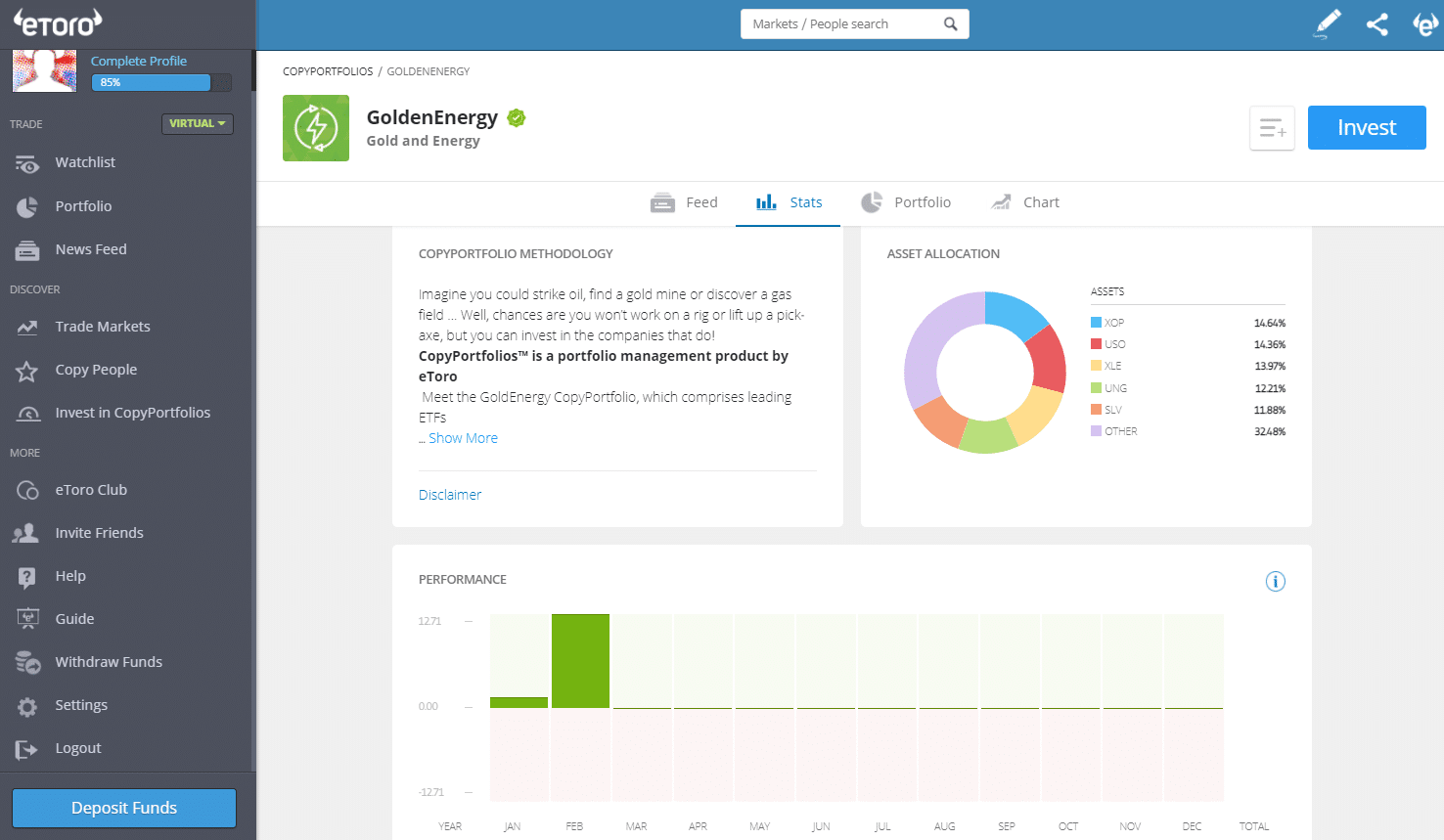Click the Complete Profile link
The height and width of the screenshot is (840, 1444).
pyautogui.click(x=139, y=61)
